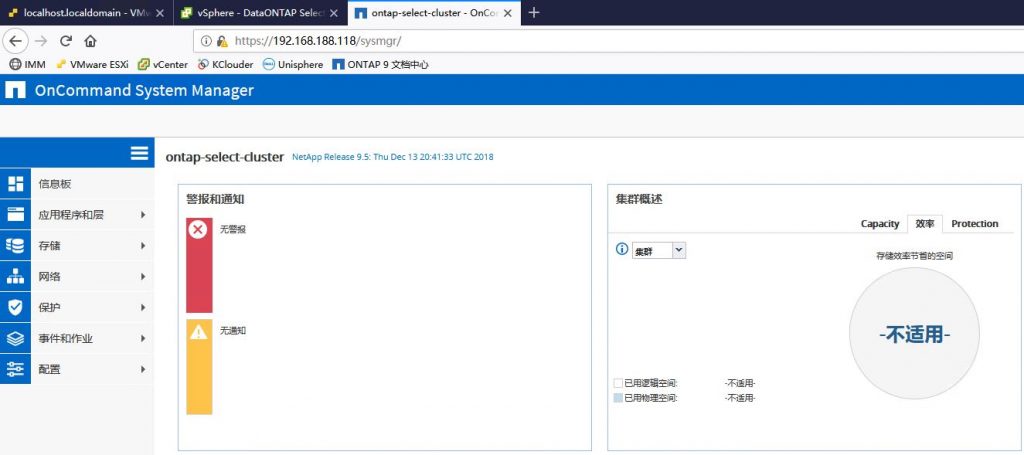
Task: Click the 保护 shield icon
Action: 15,307
